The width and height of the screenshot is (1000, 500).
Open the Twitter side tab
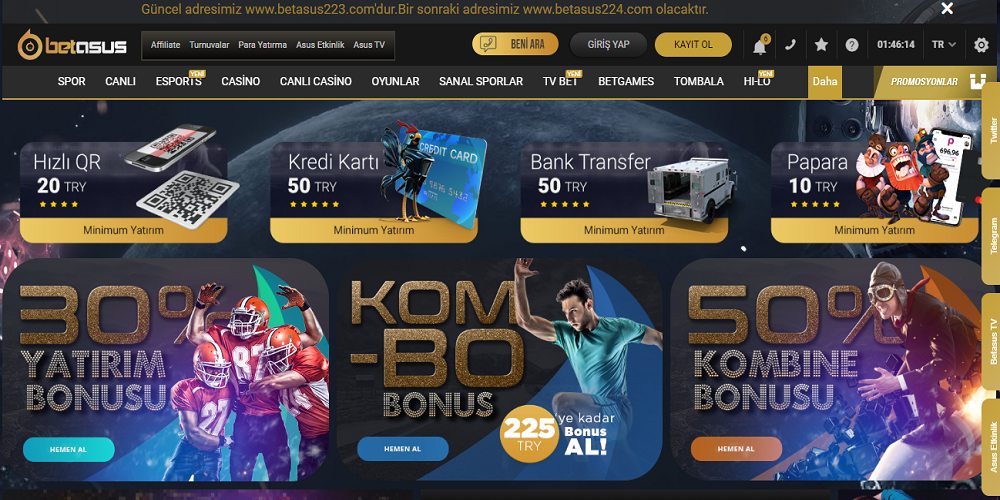pyautogui.click(x=992, y=131)
